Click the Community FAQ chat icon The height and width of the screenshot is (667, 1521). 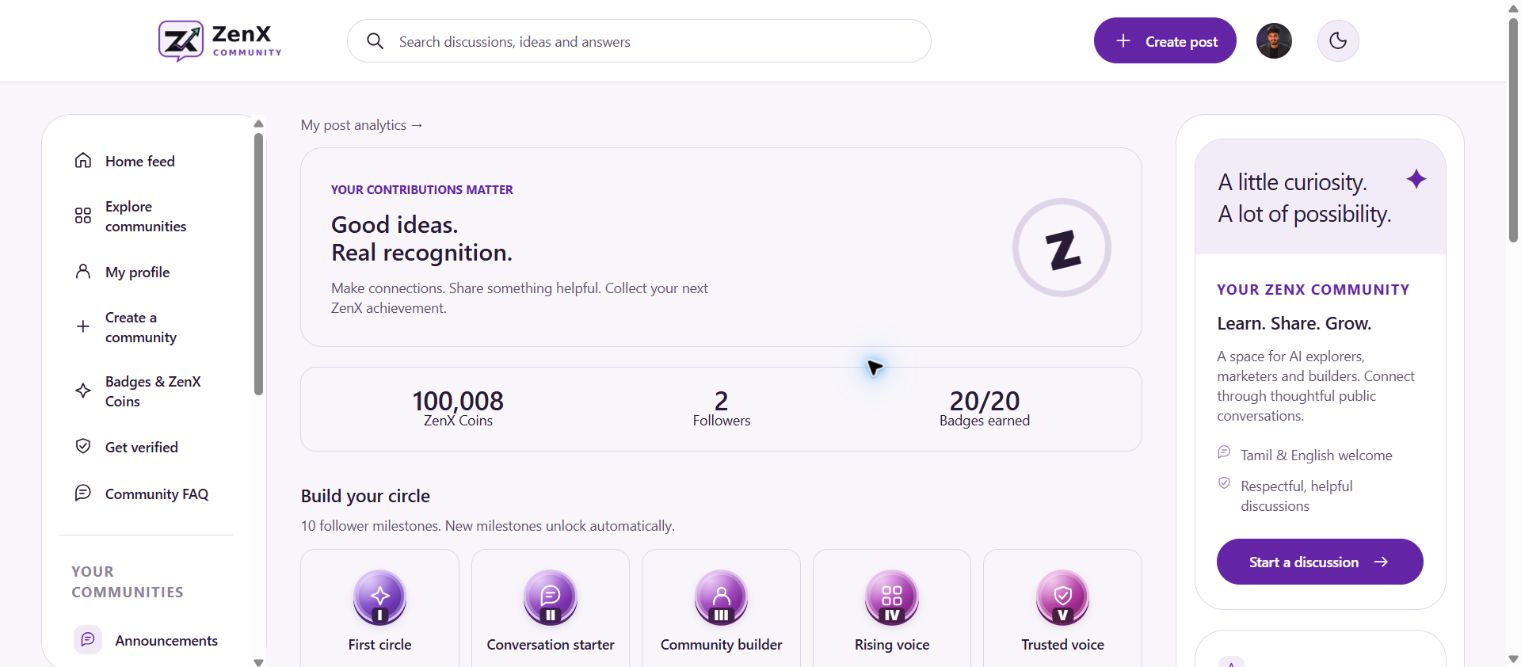[x=83, y=493]
